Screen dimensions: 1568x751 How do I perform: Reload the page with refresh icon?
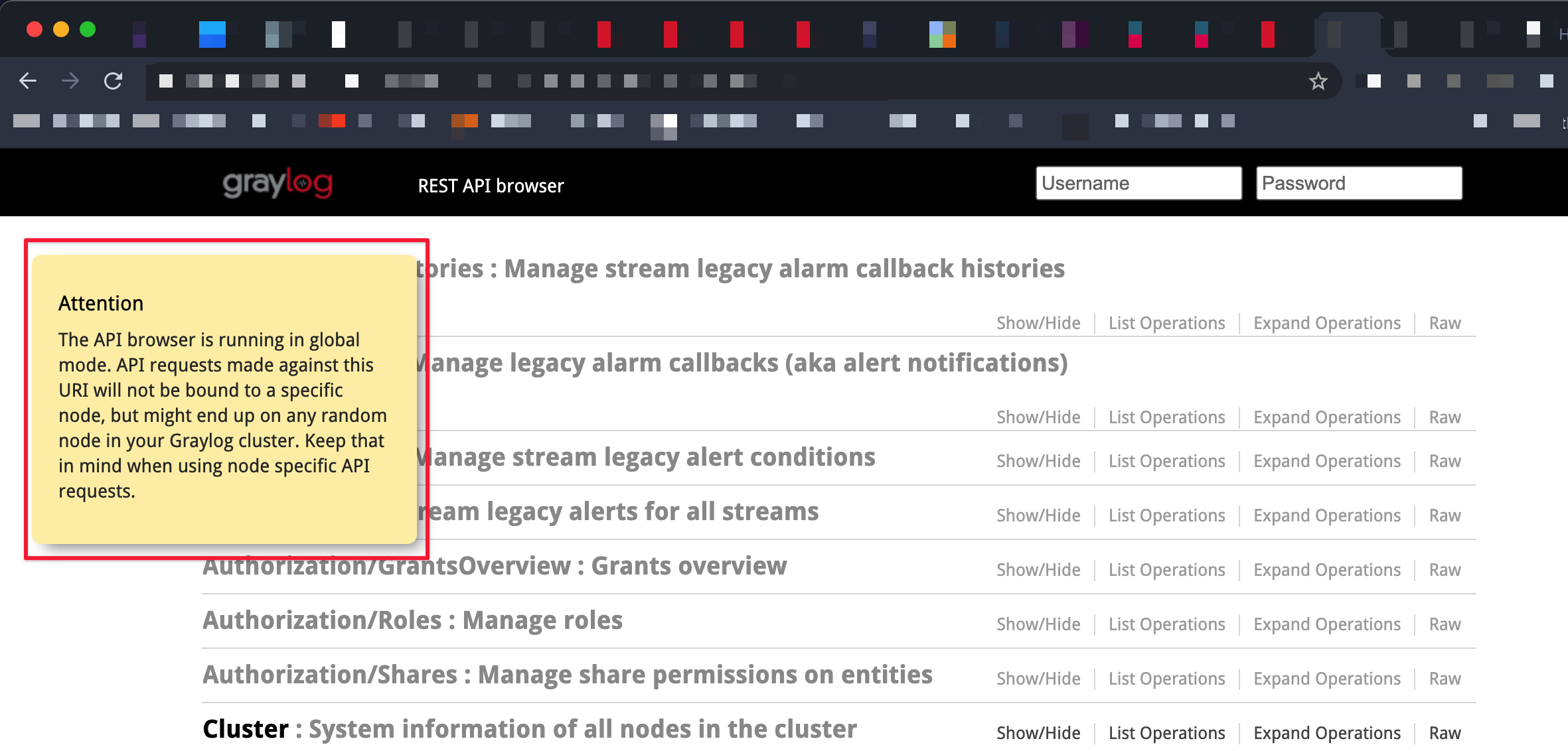click(x=114, y=81)
